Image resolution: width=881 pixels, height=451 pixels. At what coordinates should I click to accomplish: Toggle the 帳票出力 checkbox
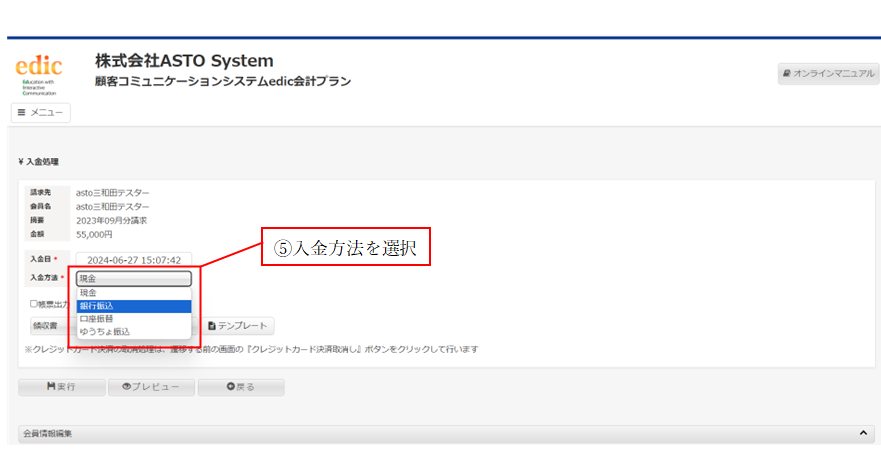(x=34, y=304)
